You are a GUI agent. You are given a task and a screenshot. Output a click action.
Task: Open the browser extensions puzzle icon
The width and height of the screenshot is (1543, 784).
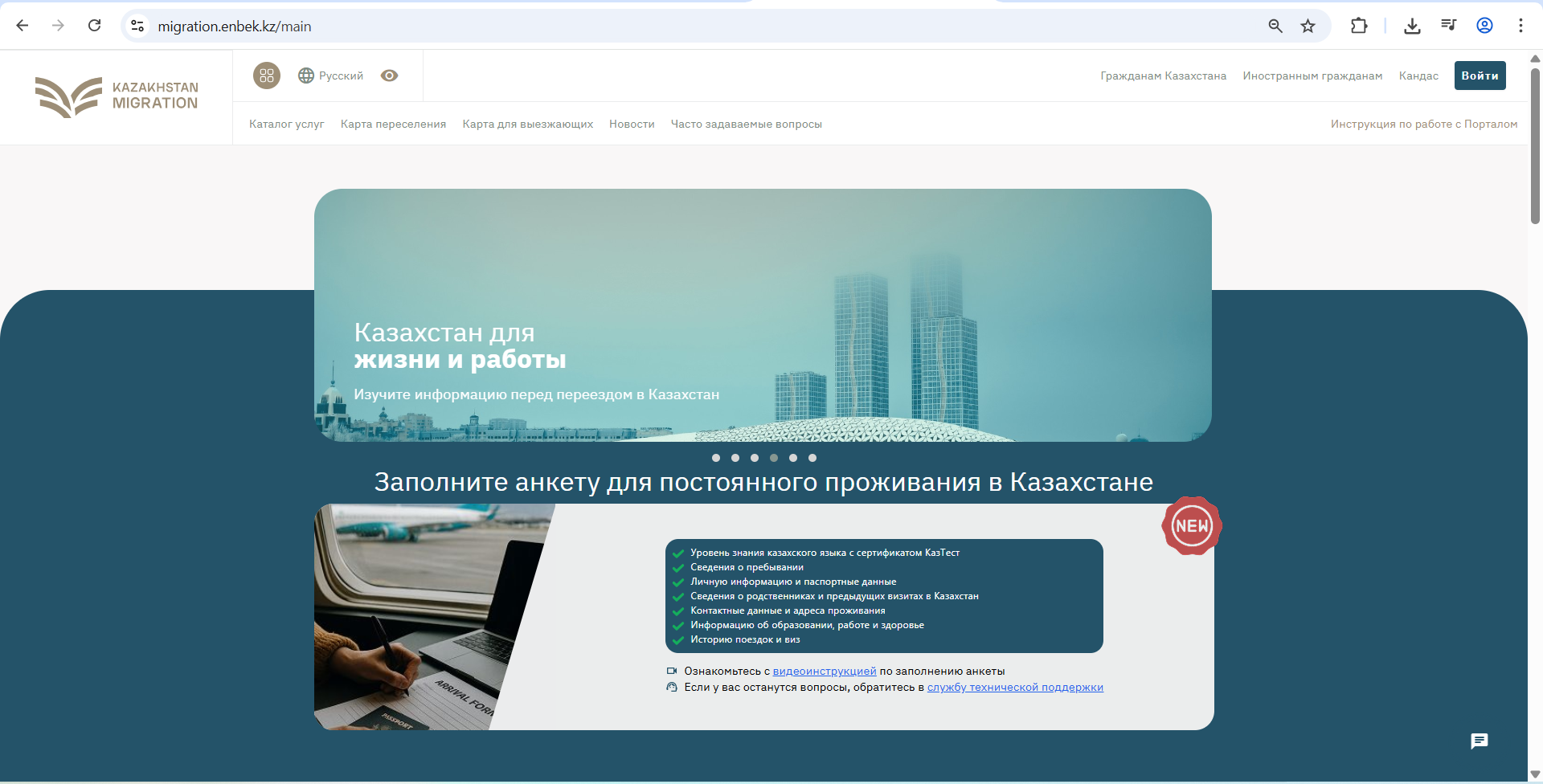click(1359, 26)
